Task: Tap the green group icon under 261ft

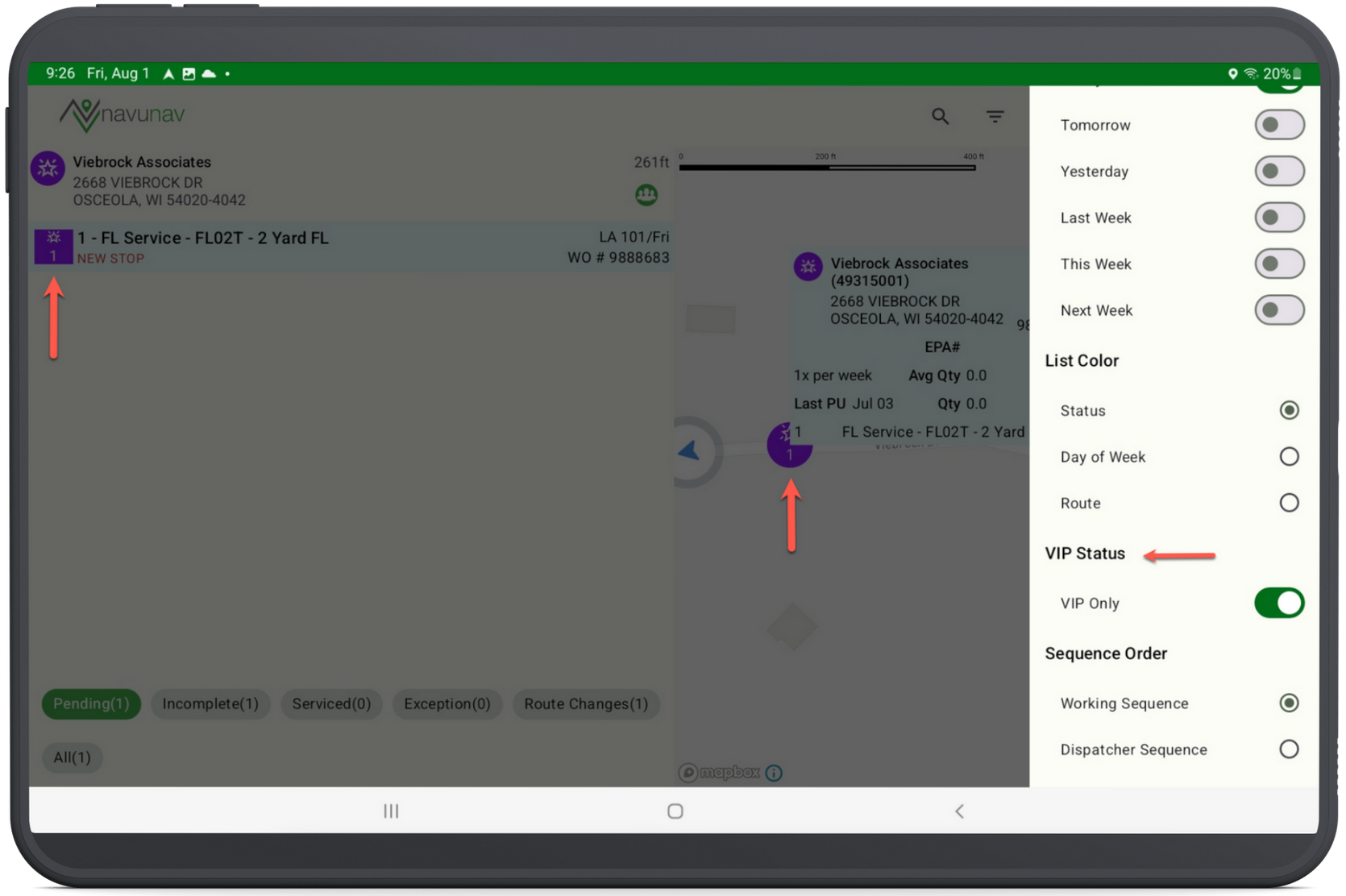Action: [646, 195]
